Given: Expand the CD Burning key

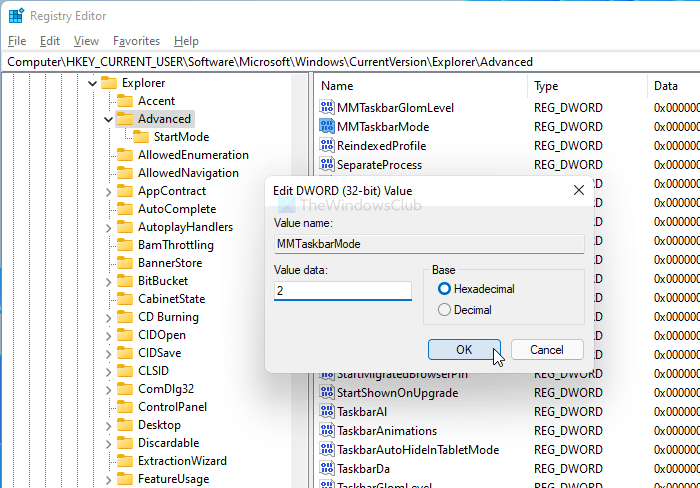Looking at the screenshot, I should click(x=108, y=318).
